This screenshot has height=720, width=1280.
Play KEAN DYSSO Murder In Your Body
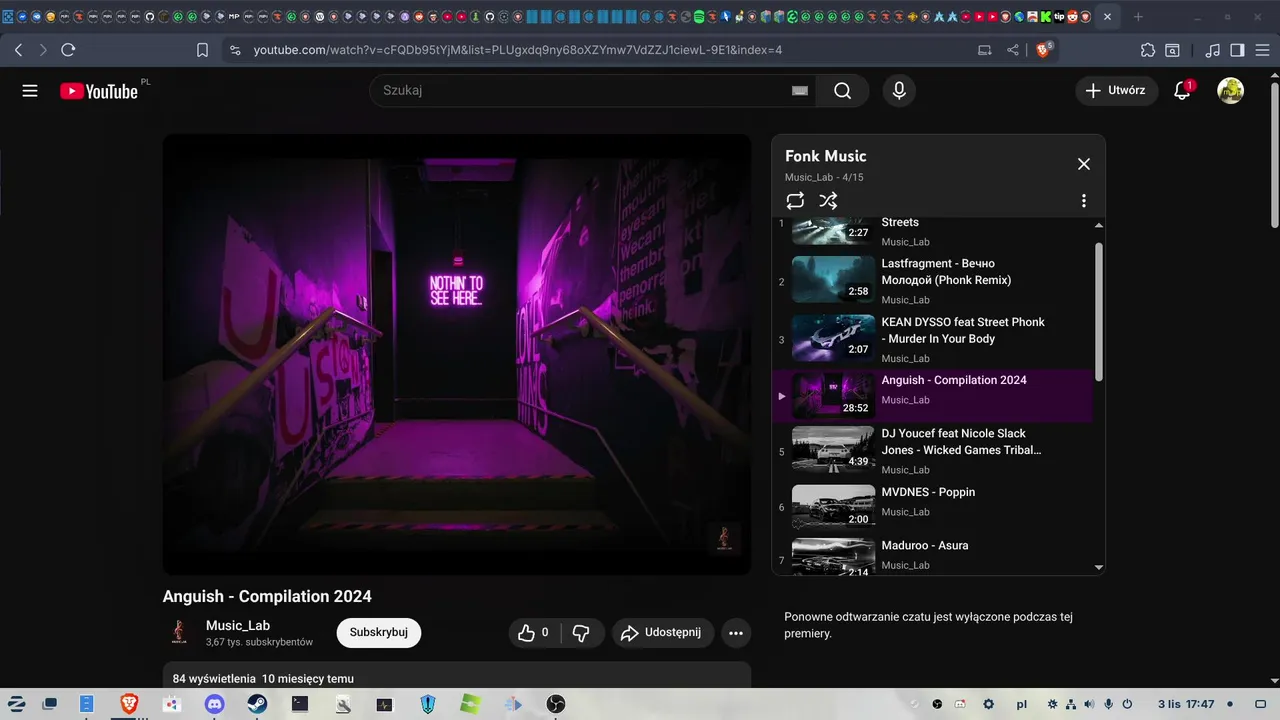(x=932, y=339)
